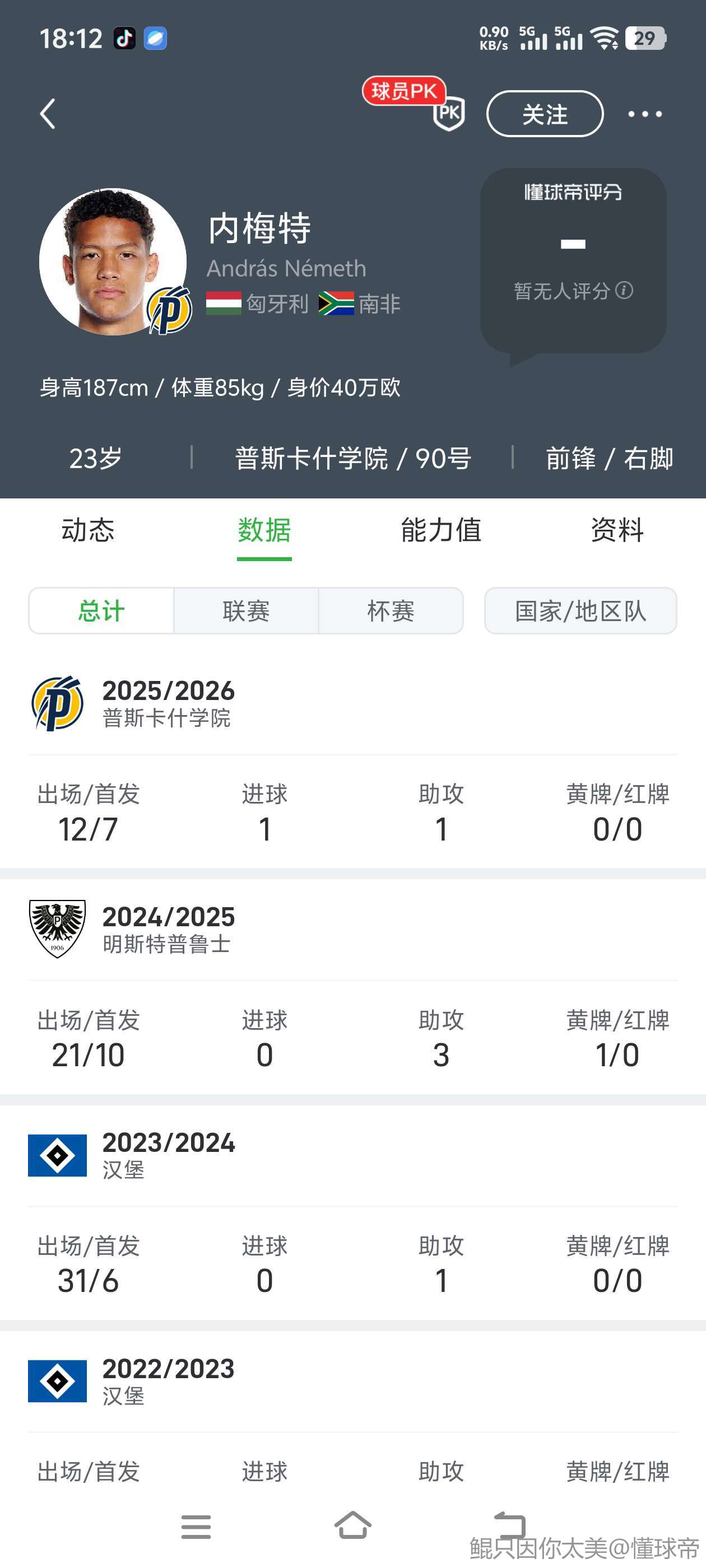Select the 总计 filter segment
This screenshot has height=1568, width=706.
coord(101,610)
